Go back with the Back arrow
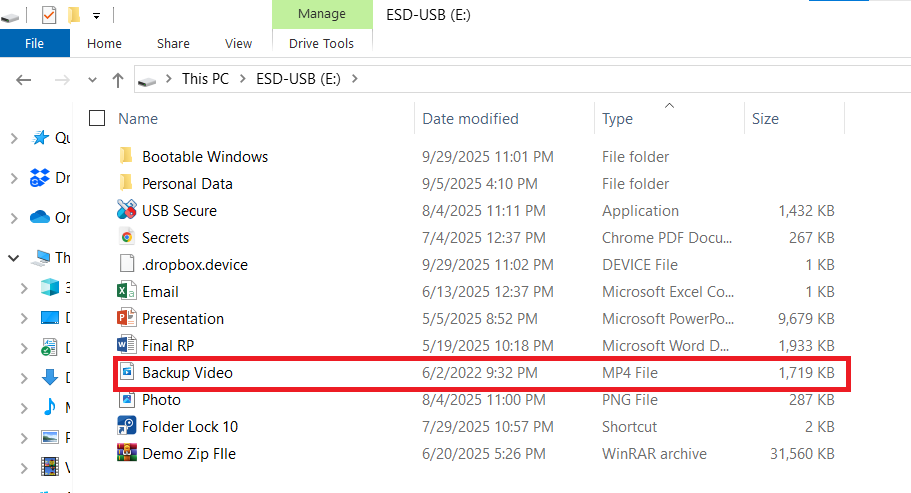This screenshot has width=911, height=493. [24, 80]
